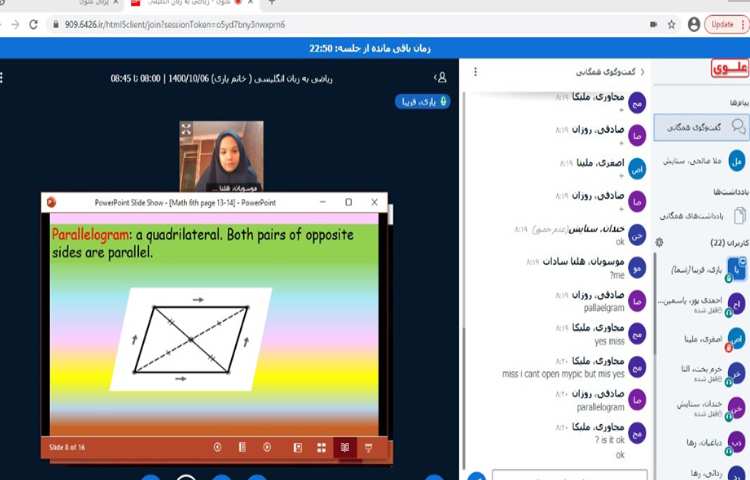This screenshot has width=750, height=480.
Task: Toggle the user list panel icon
Action: click(441, 77)
